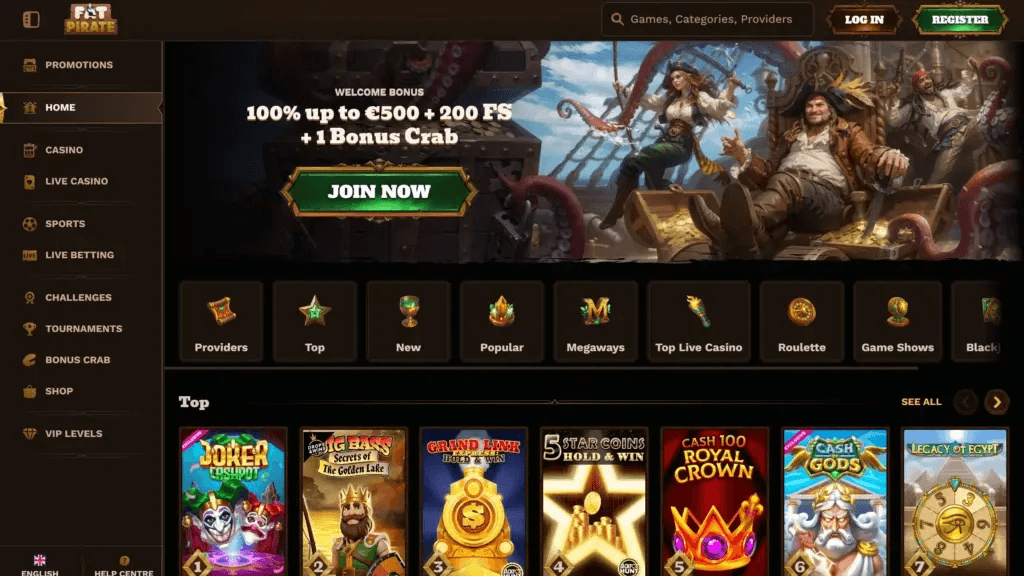Choose the Popular crown category icon
This screenshot has width=1024, height=576.
(502, 312)
